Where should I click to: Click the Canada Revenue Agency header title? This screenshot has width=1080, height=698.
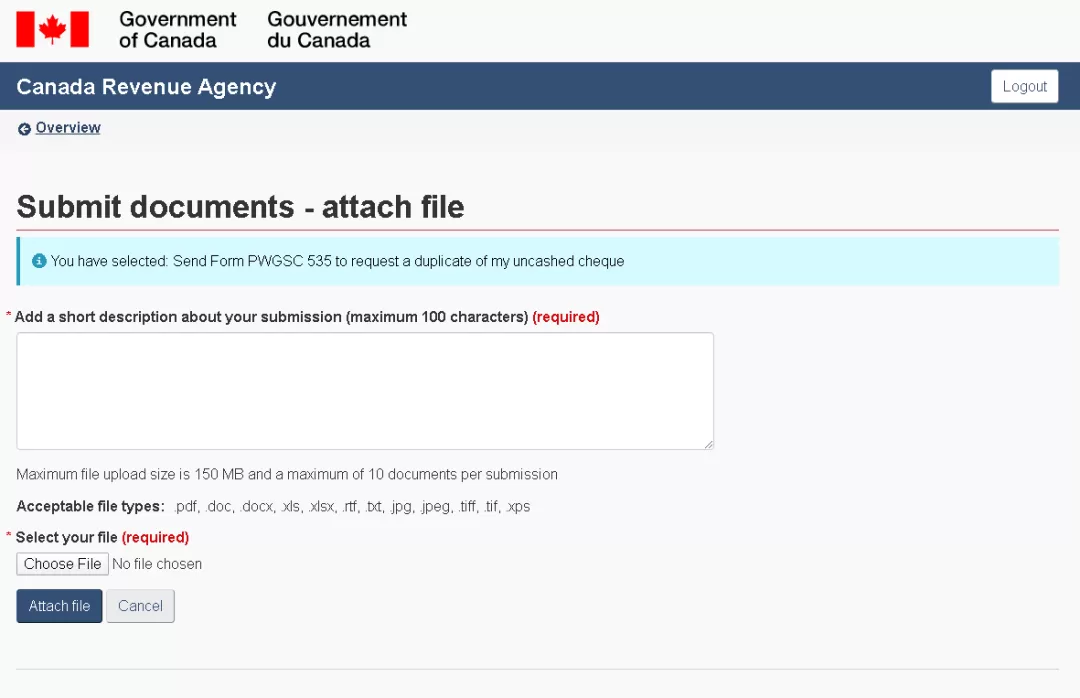[x=146, y=86]
